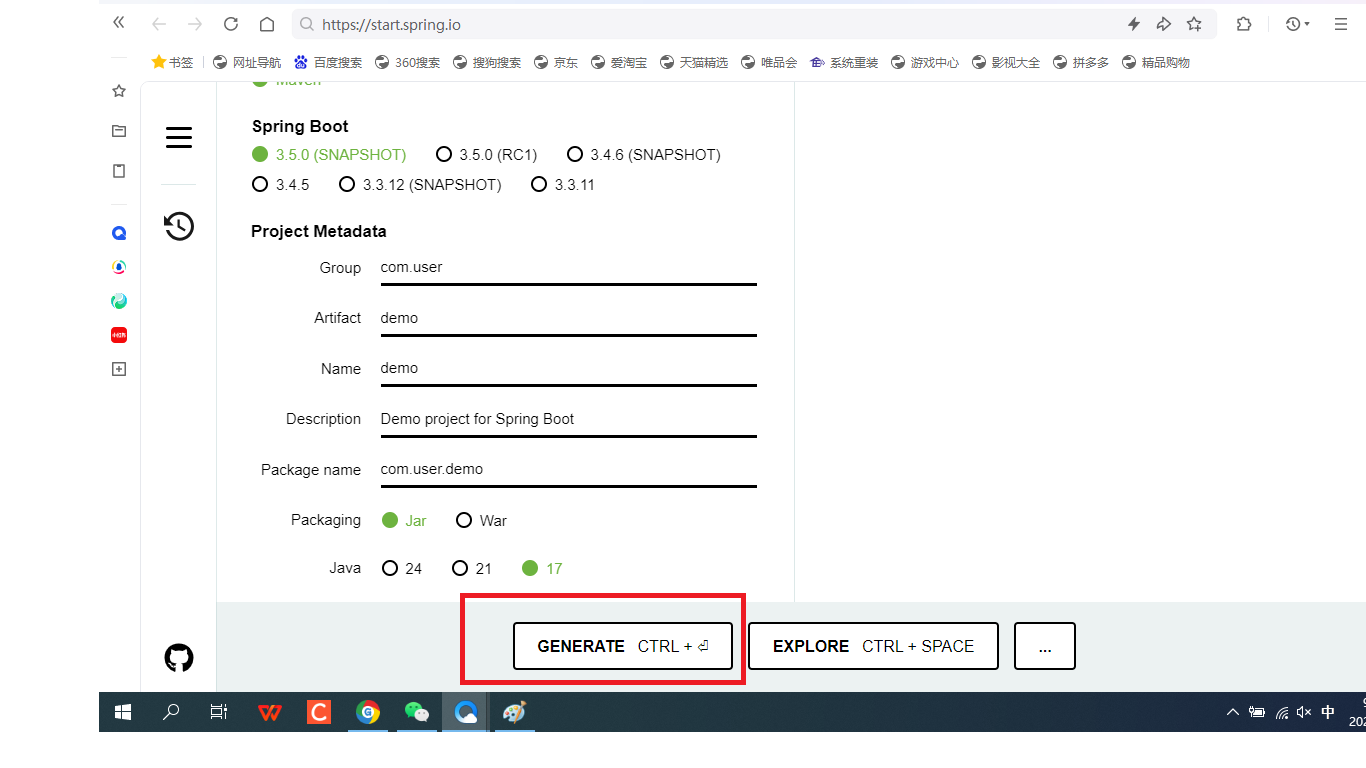Open the Spring Initializr hamburger menu
This screenshot has width=1366, height=768.
[179, 137]
